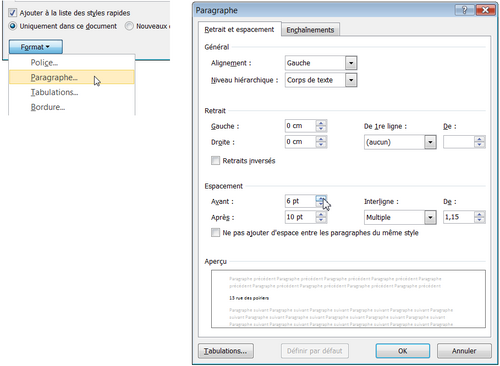Increase the Gauche indent spinner up arrow
The width and height of the screenshot is (500, 366).
coord(321,123)
